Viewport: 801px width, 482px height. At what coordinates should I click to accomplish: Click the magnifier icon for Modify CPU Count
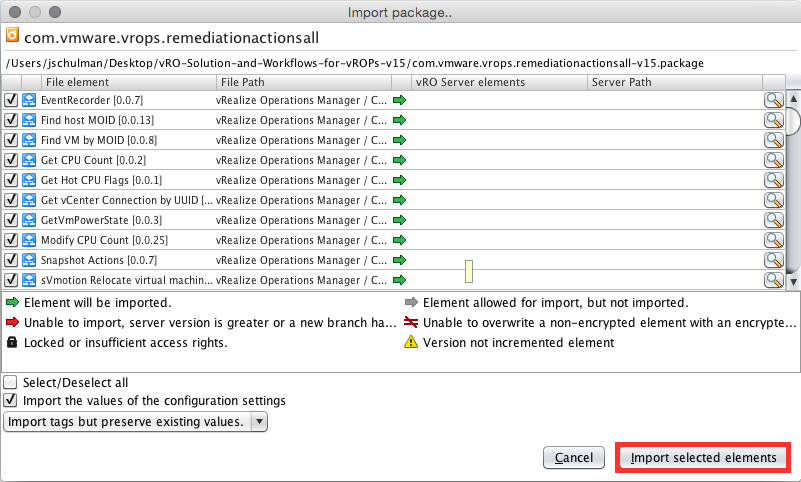point(774,240)
